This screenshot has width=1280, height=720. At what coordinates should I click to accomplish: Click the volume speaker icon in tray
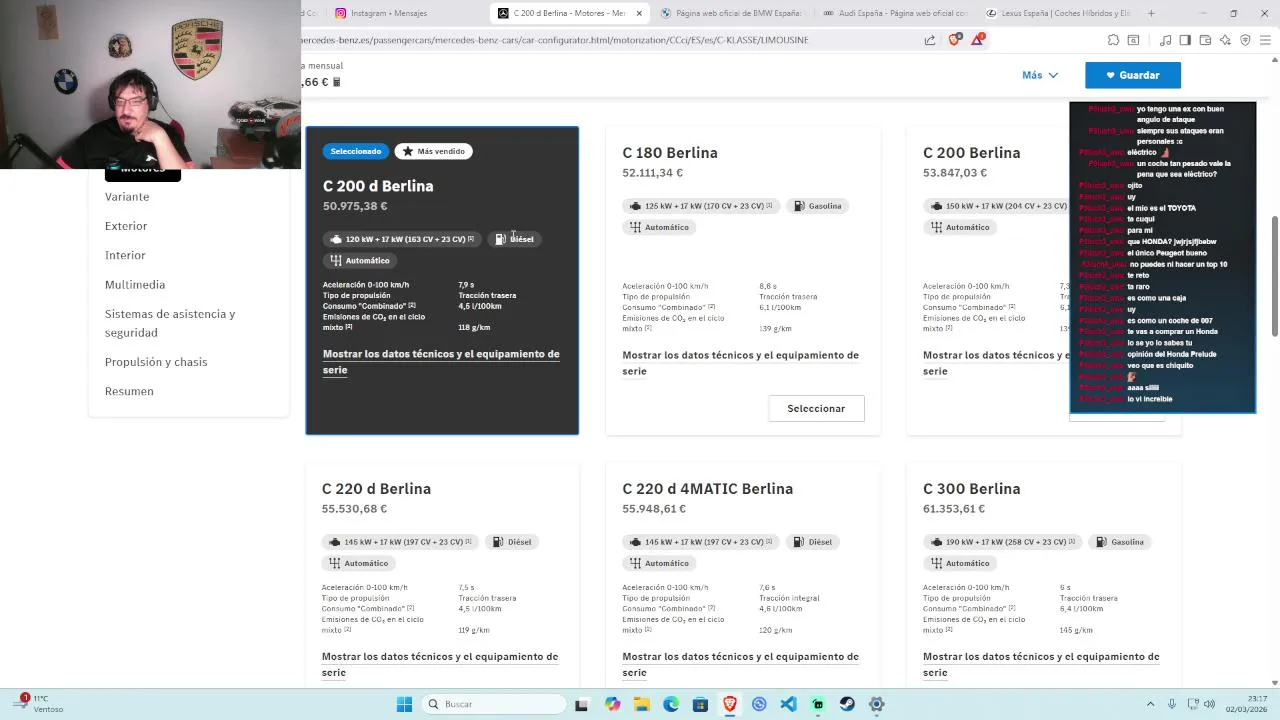1211,704
